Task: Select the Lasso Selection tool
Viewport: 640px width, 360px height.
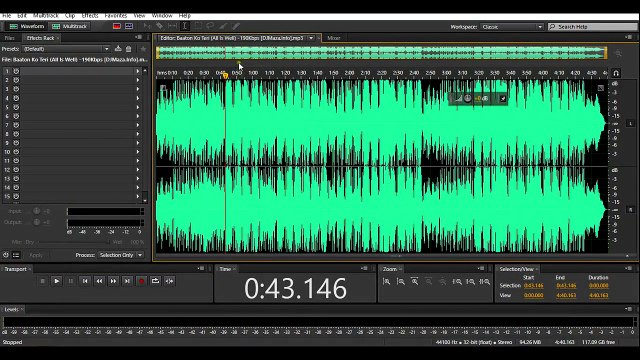Action: click(x=210, y=26)
